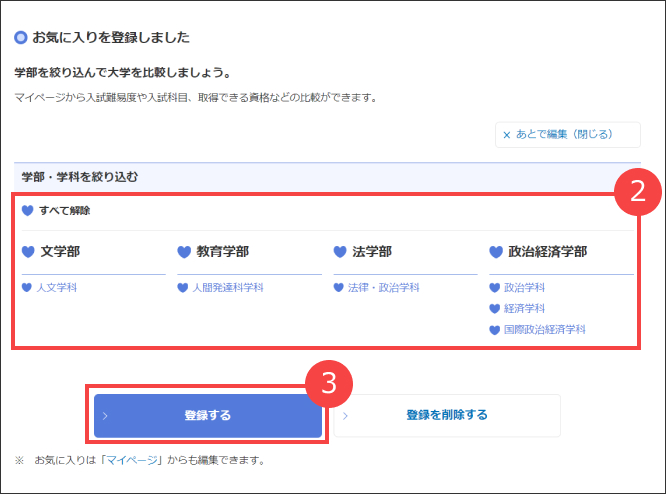Screen dimensions: 666x494
Task: Click the arrow icon on 登録する button
Action: [105, 415]
